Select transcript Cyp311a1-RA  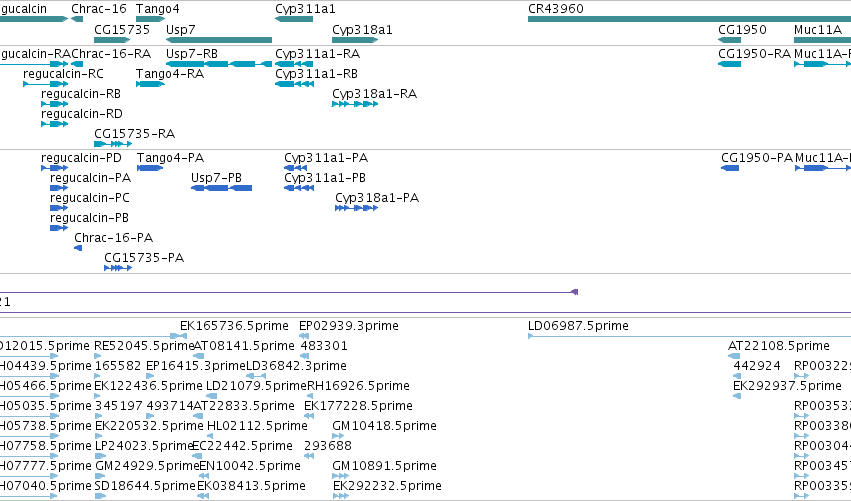317,53
